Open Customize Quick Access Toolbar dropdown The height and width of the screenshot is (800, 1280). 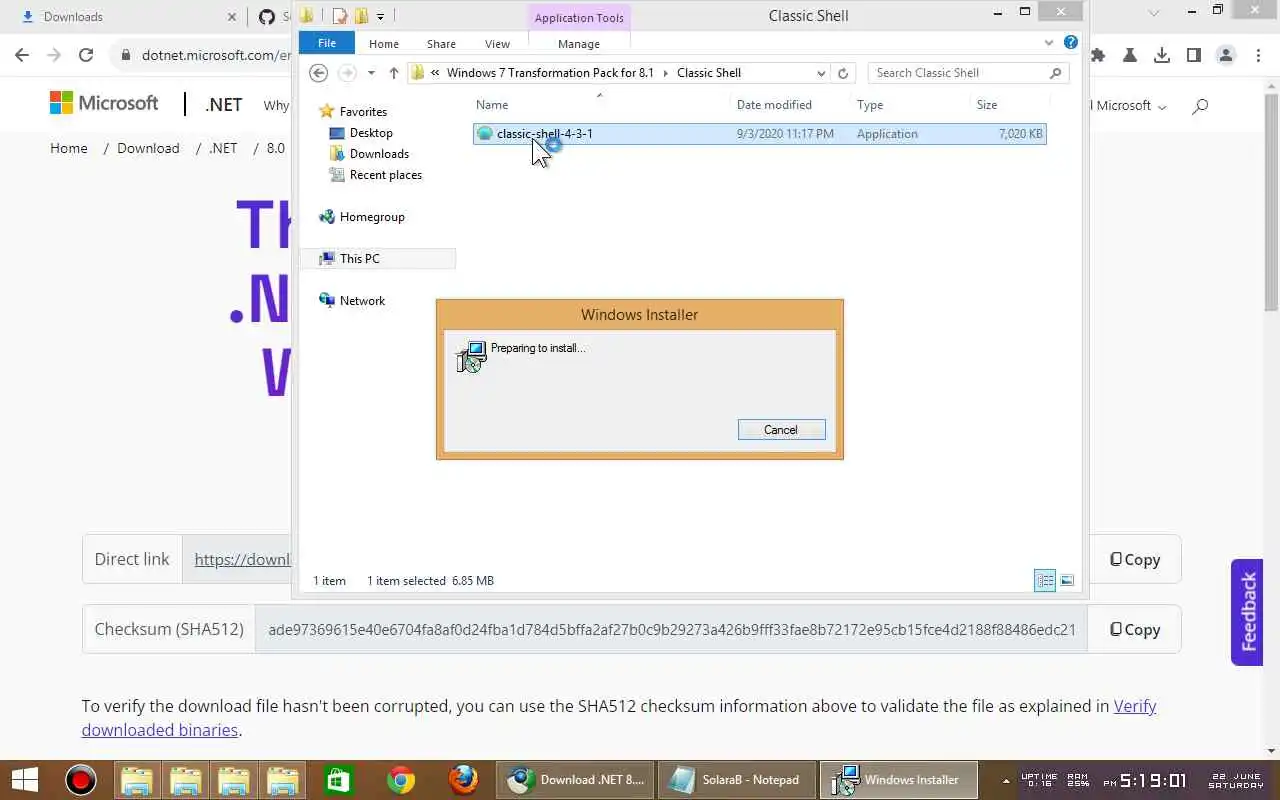[380, 17]
